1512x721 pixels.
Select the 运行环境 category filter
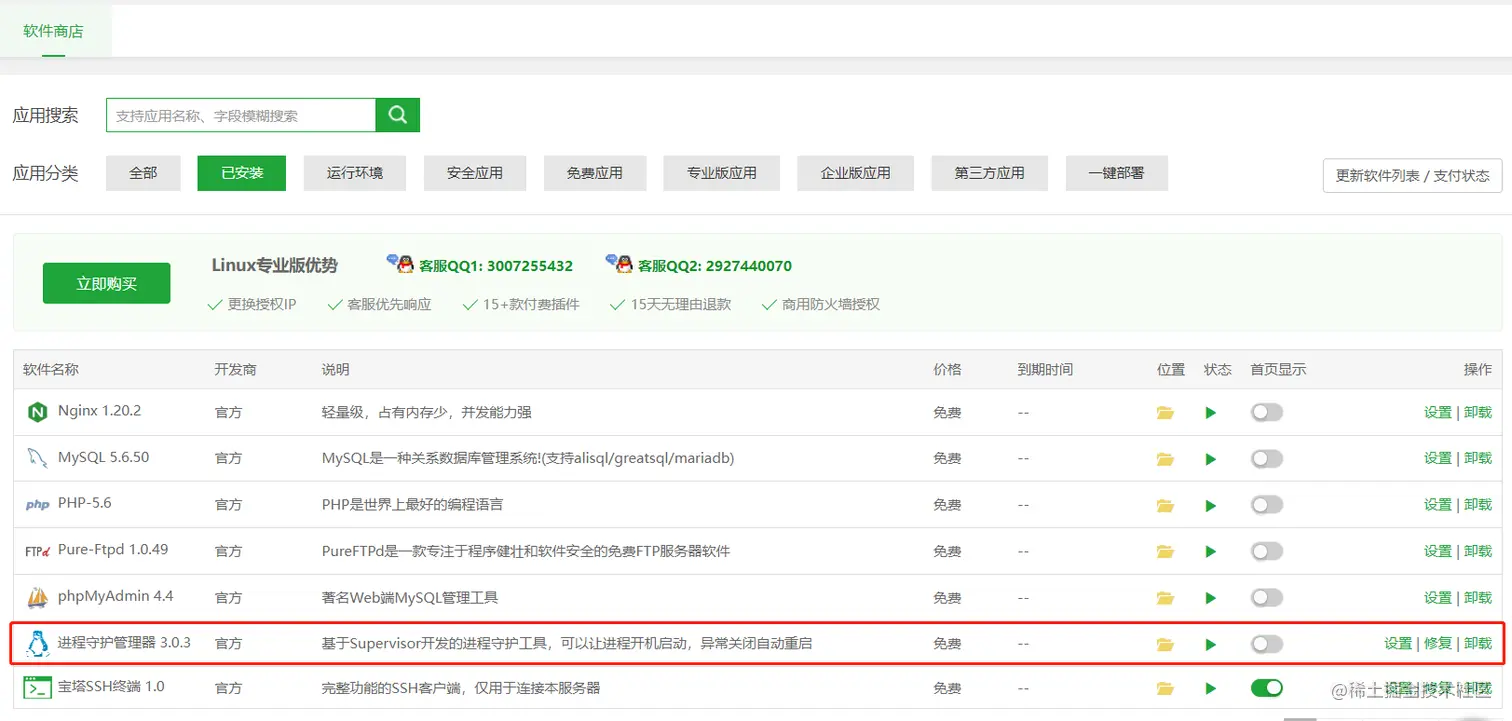[x=355, y=173]
